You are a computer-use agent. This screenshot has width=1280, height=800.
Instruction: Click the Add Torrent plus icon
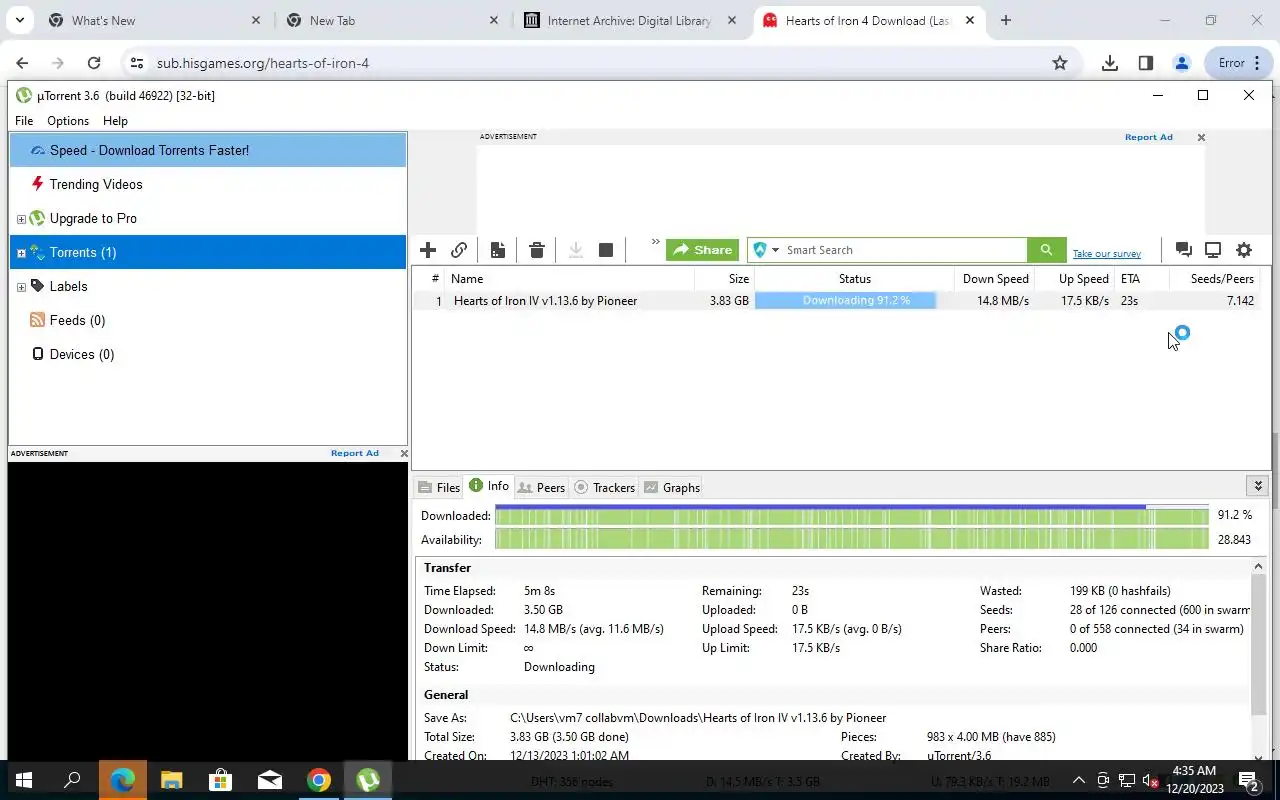pos(428,250)
